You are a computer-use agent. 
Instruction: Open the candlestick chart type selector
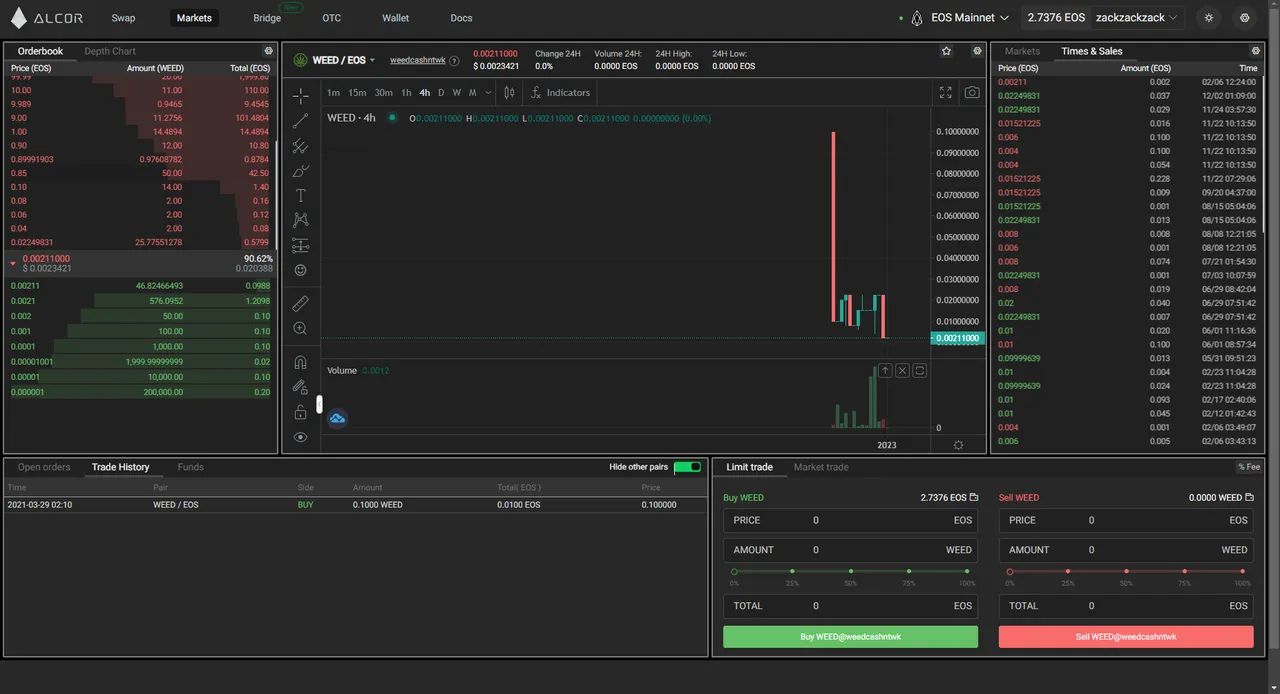pos(509,92)
